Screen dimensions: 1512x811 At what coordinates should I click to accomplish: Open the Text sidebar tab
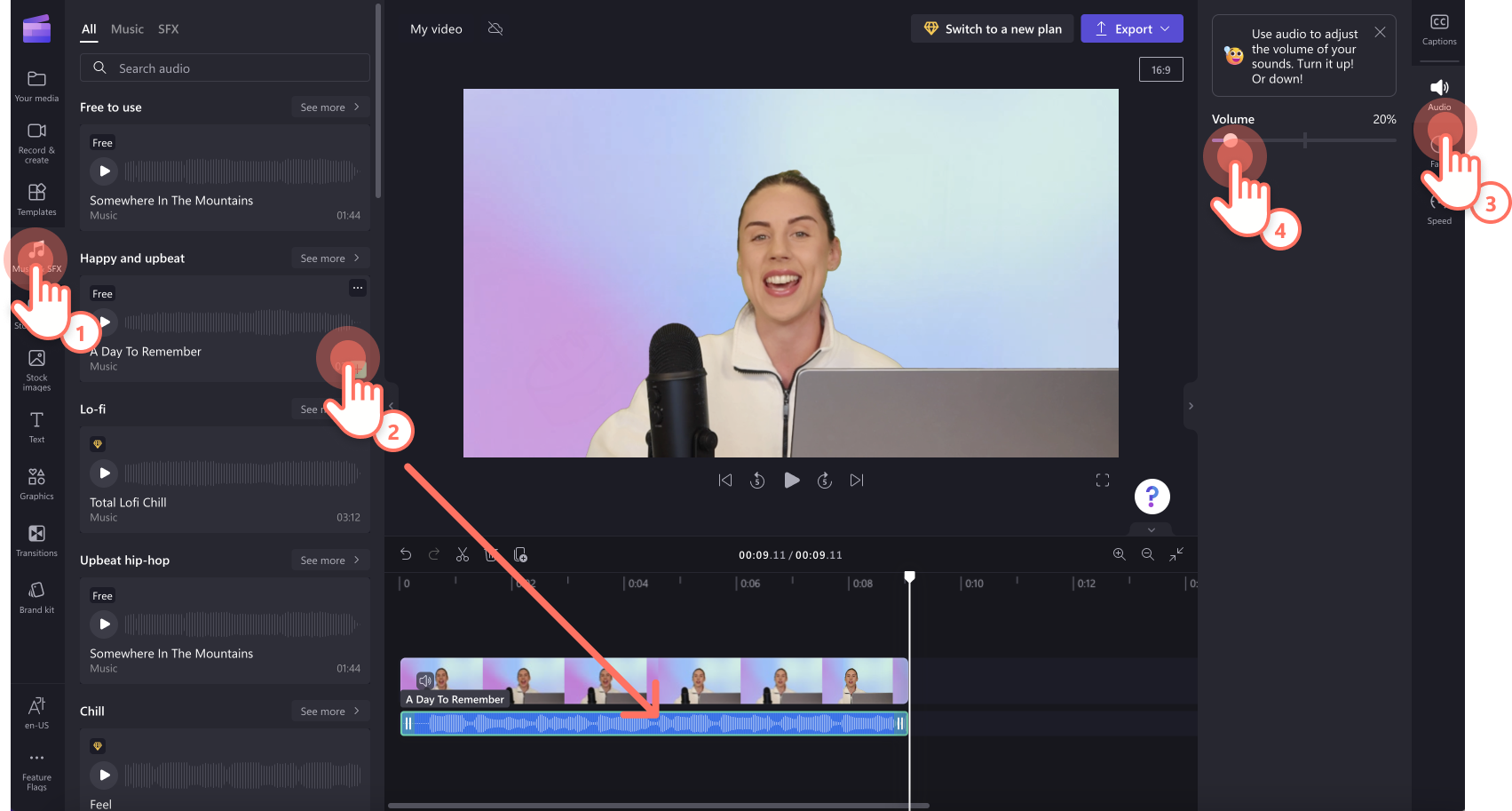[36, 427]
